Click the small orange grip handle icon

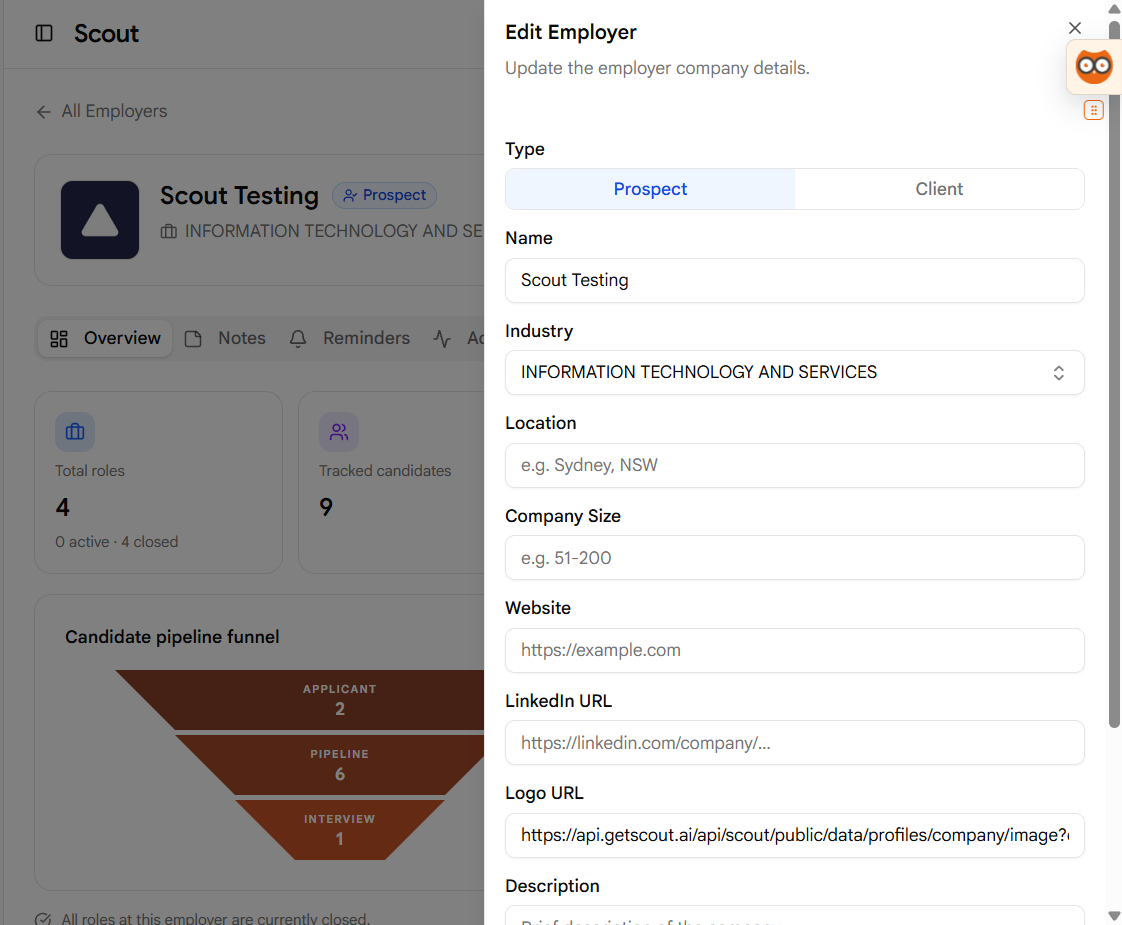(1093, 110)
